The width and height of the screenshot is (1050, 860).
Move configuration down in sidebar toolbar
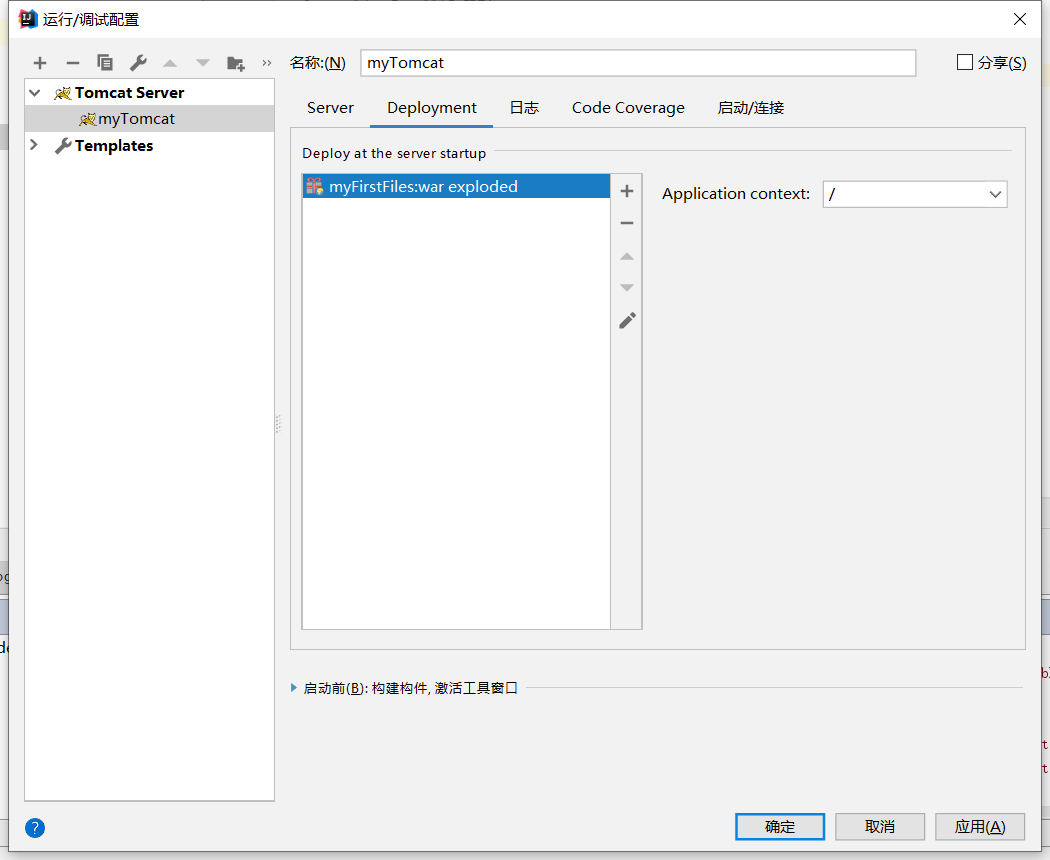203,63
